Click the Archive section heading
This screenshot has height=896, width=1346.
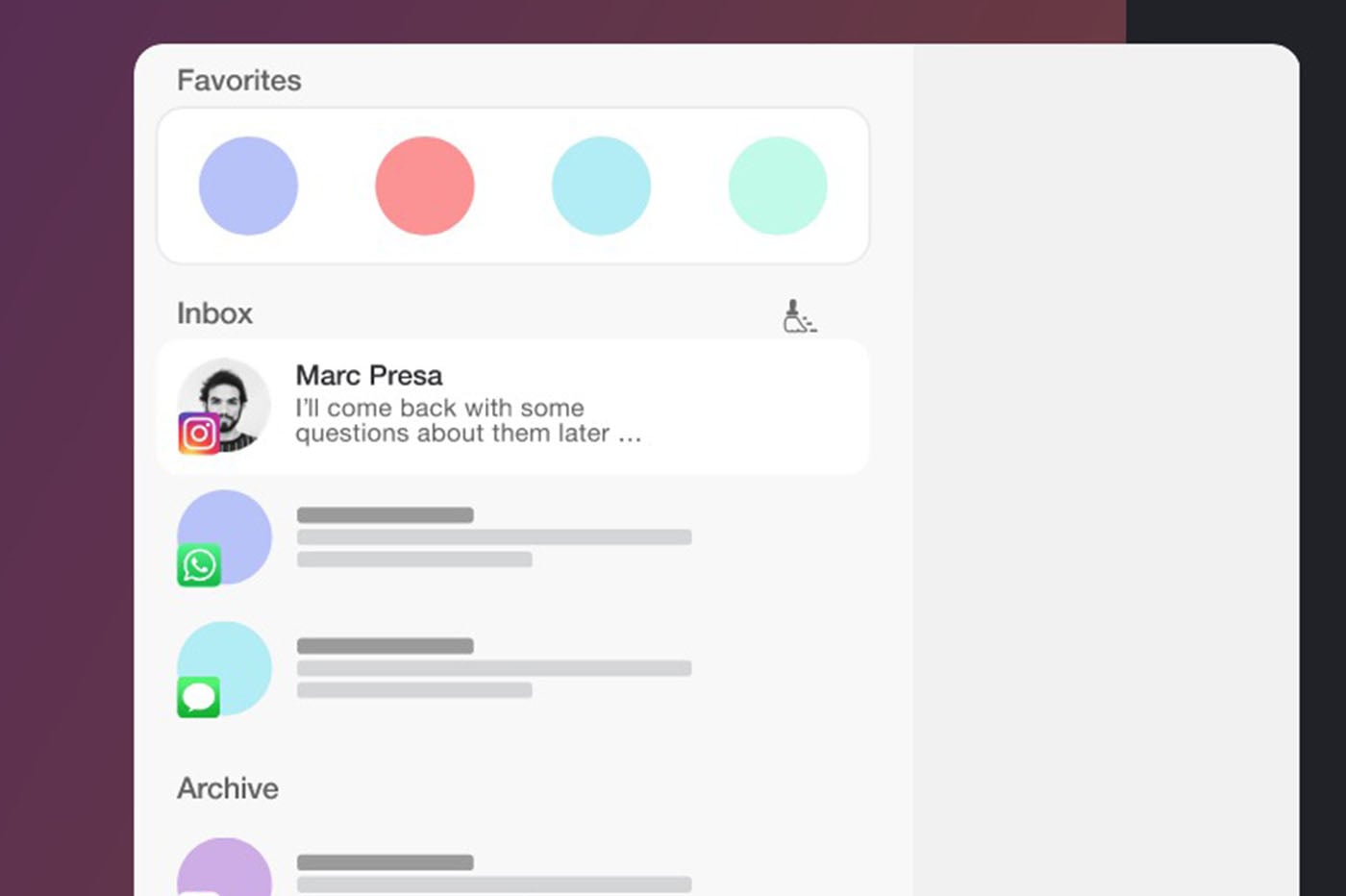(x=228, y=788)
